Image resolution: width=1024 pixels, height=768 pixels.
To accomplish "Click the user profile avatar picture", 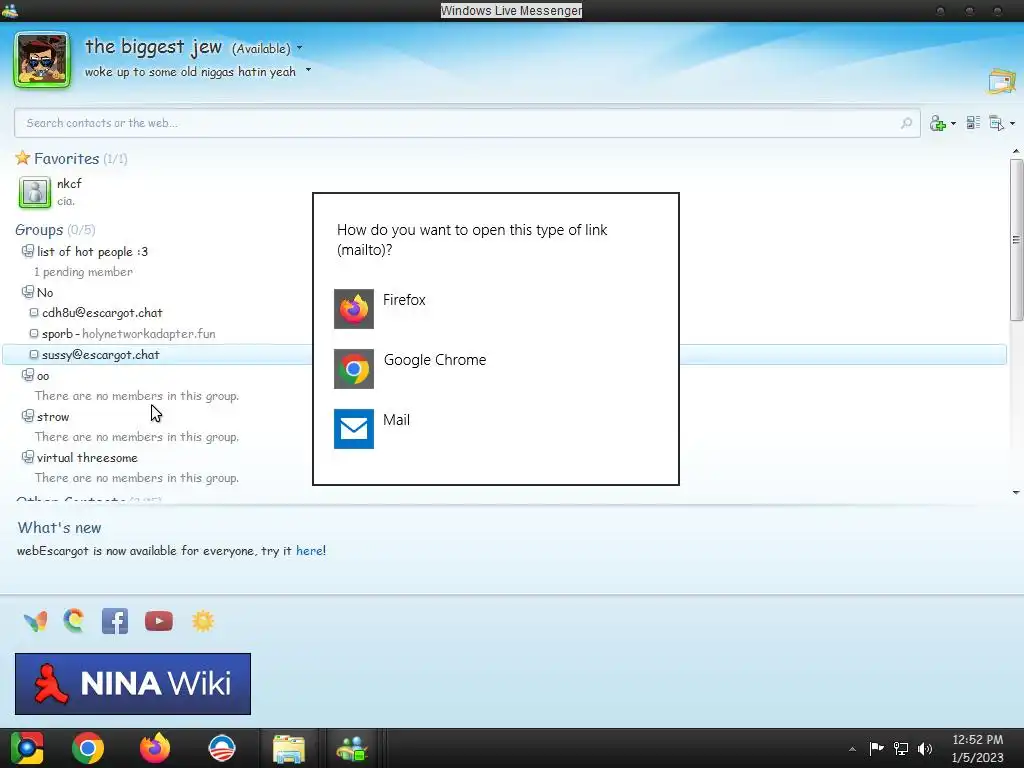I will click(x=42, y=59).
